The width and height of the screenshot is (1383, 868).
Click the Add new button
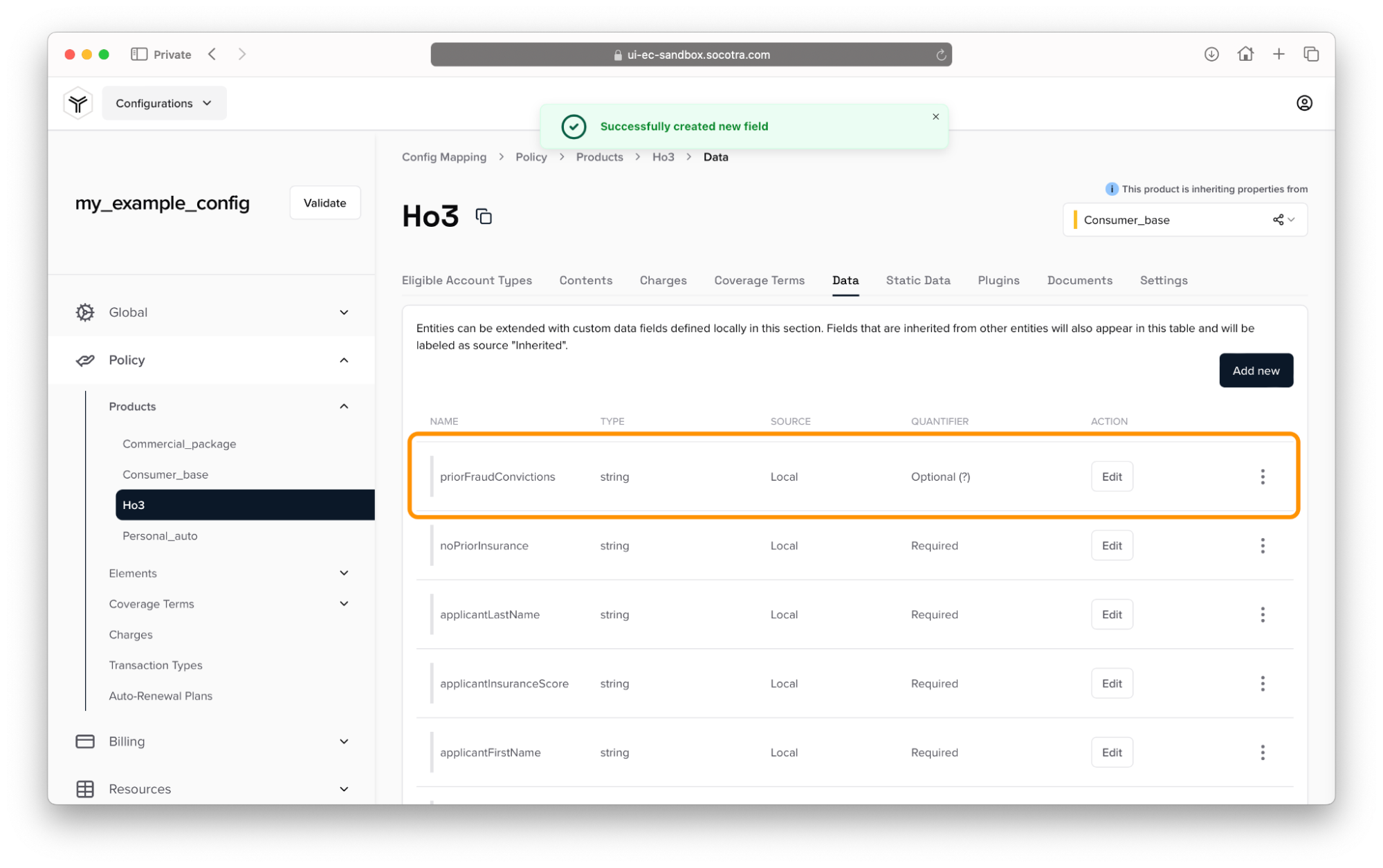[x=1255, y=371]
